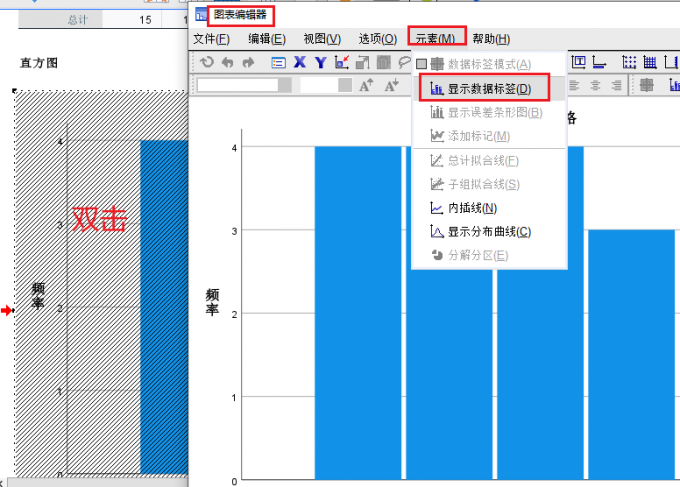This screenshot has height=487, width=680.
Task: Open the 帮助(H) menu
Action: [491, 39]
